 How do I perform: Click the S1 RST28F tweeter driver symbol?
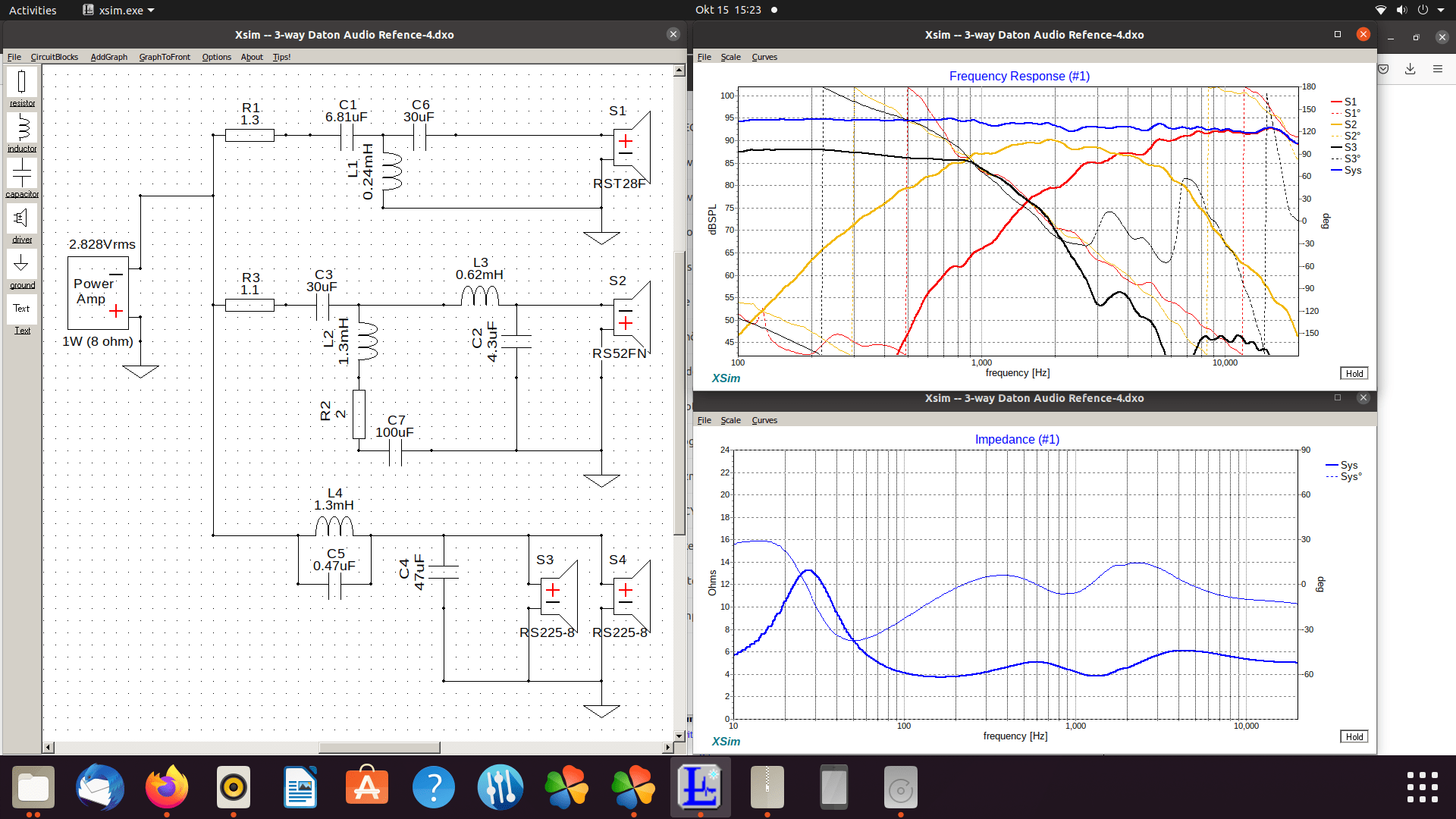(631, 147)
